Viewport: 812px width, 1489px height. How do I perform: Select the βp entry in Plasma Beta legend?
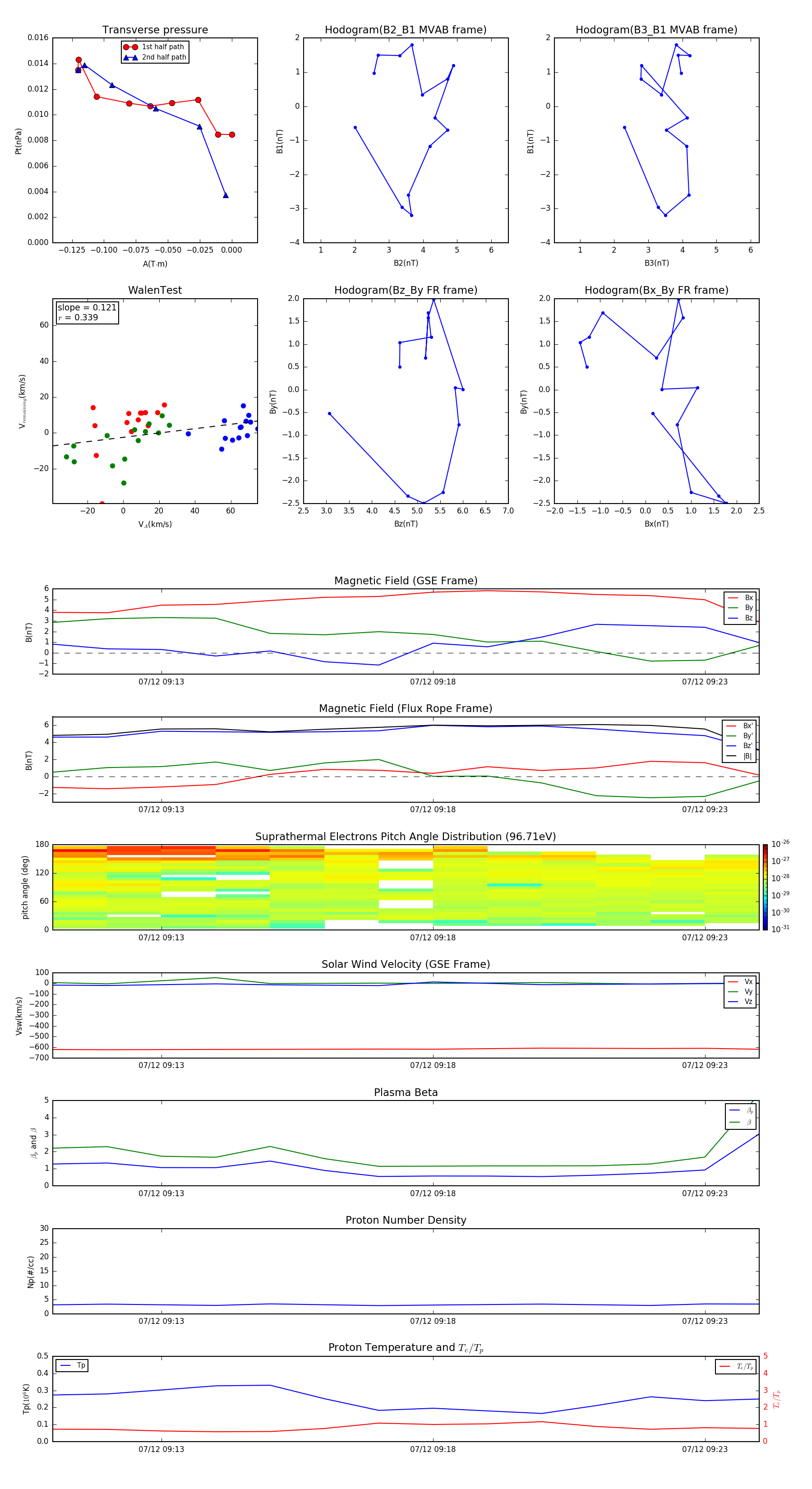[741, 1110]
